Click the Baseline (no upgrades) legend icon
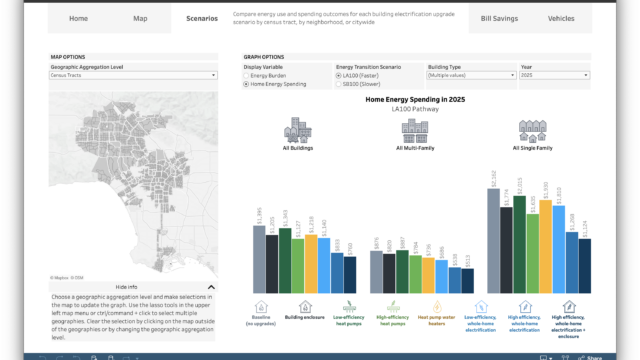The image size is (640, 360). pyautogui.click(x=261, y=307)
